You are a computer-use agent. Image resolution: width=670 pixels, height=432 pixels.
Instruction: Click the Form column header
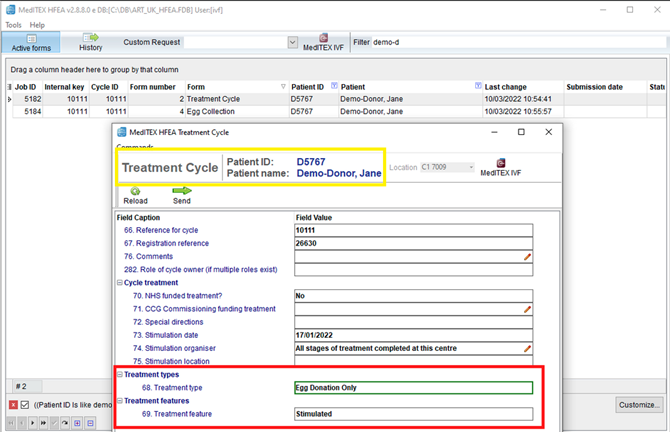point(237,87)
